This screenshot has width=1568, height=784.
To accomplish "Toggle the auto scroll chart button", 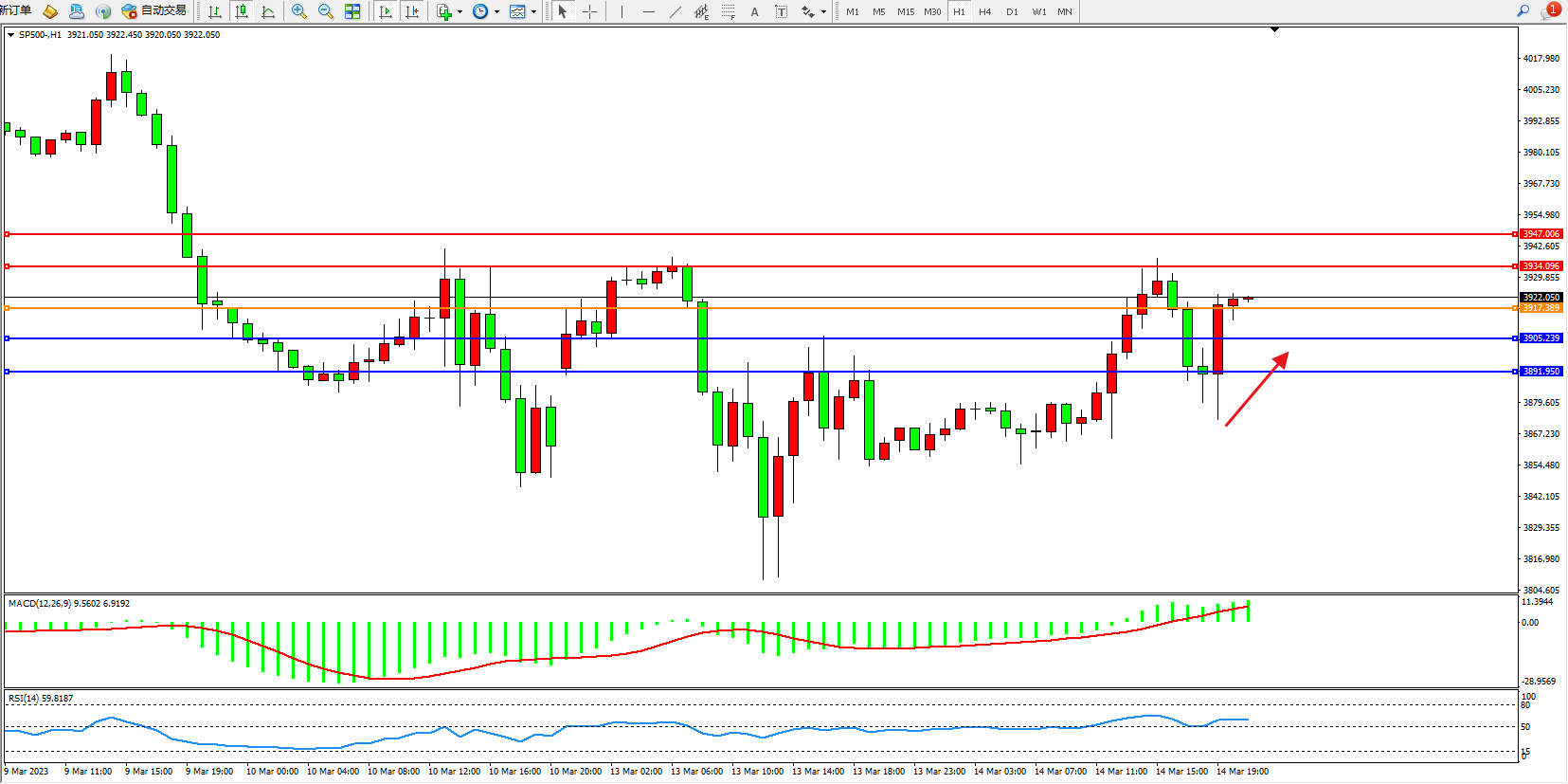I will point(386,11).
